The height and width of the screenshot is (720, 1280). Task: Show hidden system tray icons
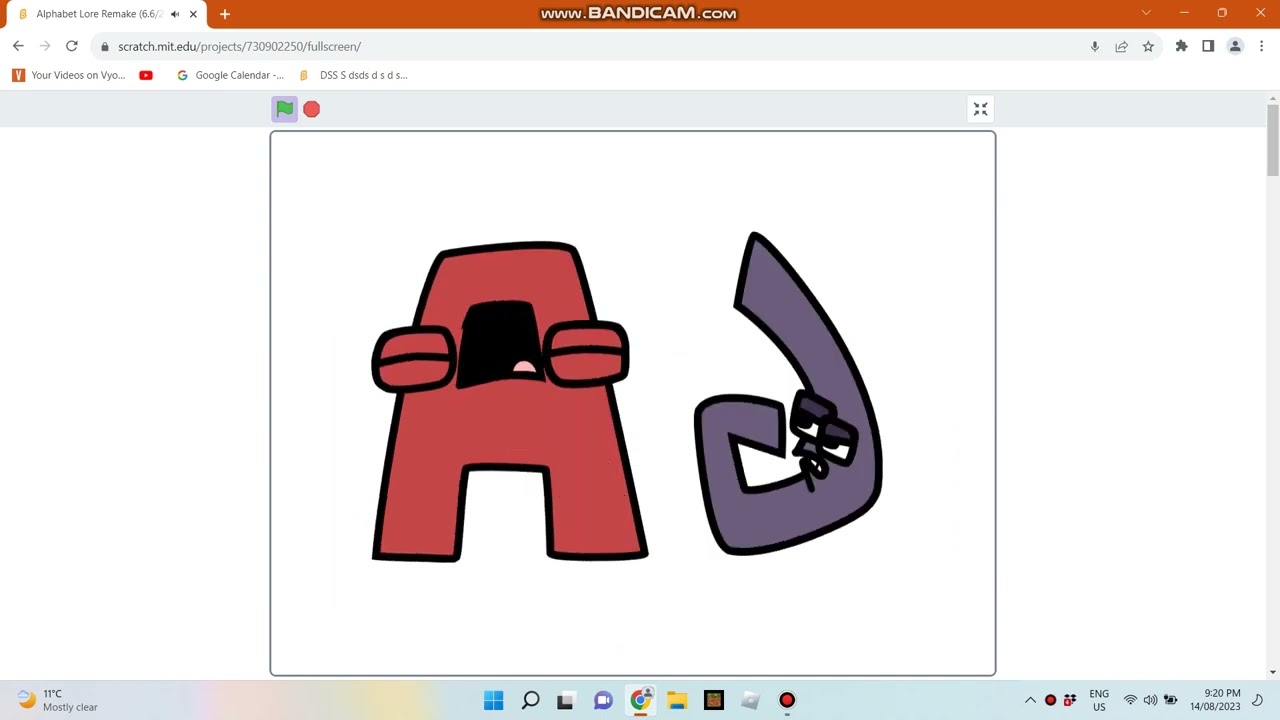[x=1030, y=700]
